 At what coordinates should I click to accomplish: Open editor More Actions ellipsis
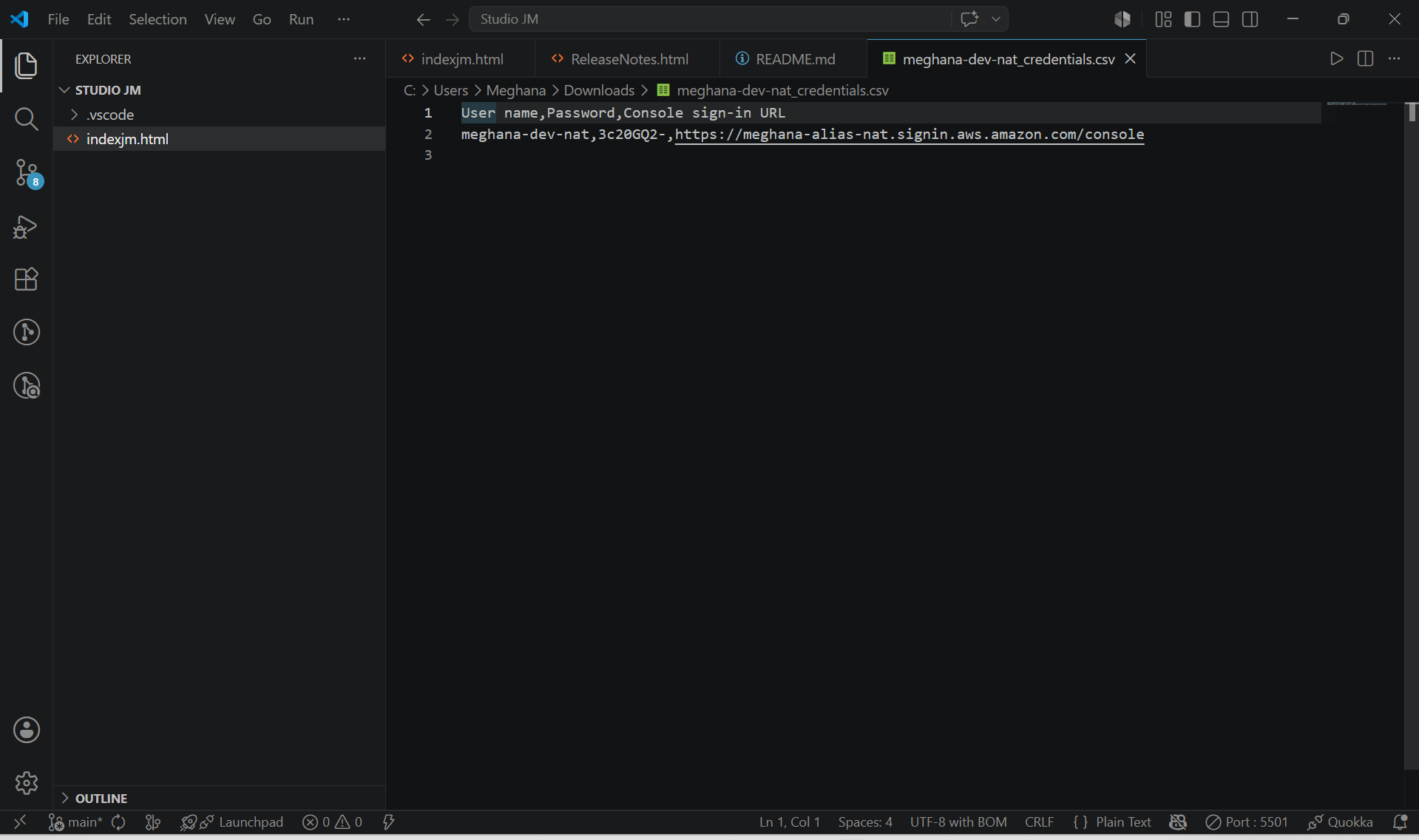pyautogui.click(x=1394, y=58)
